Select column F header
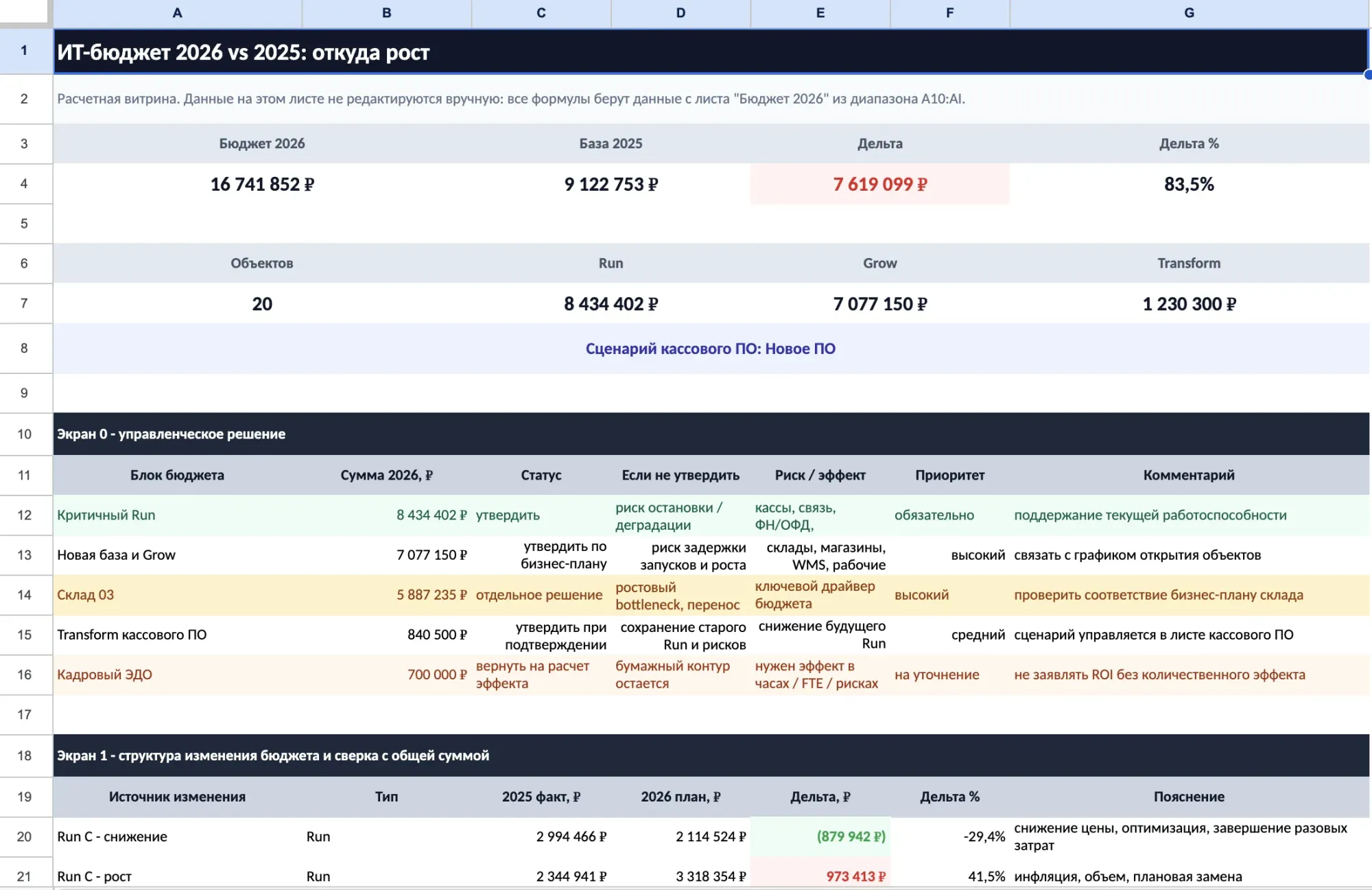1372x890 pixels. 950,13
